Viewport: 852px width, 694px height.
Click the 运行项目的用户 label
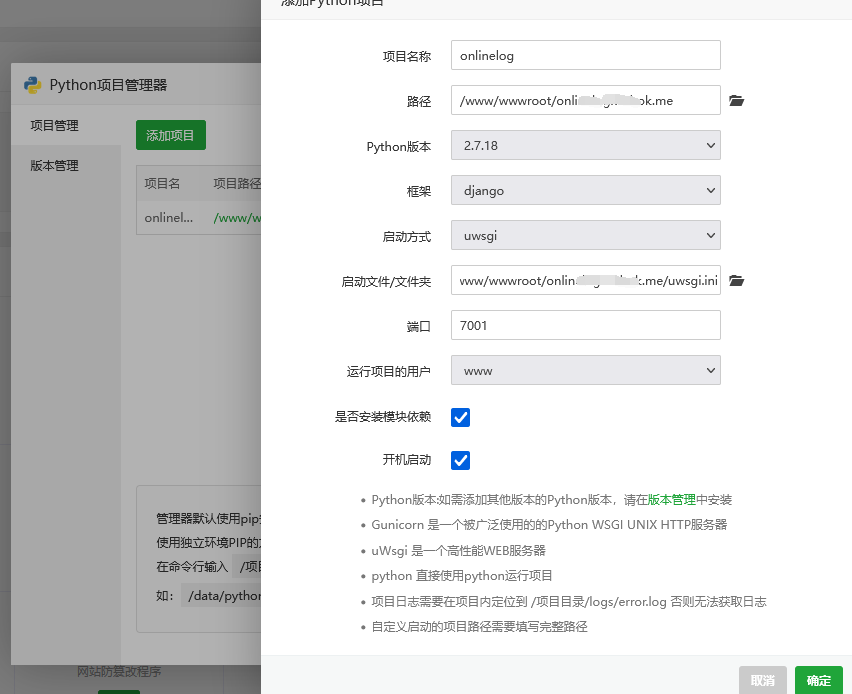(389, 372)
